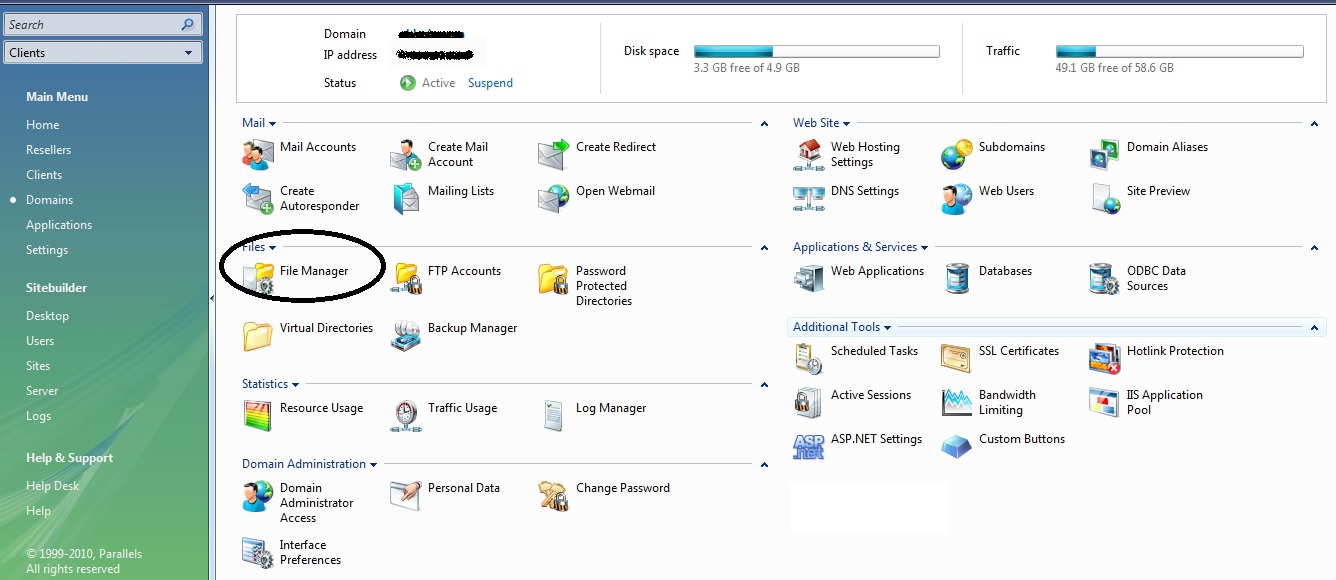Click the Databases icon
Screen dimensions: 1336x580
(957, 278)
